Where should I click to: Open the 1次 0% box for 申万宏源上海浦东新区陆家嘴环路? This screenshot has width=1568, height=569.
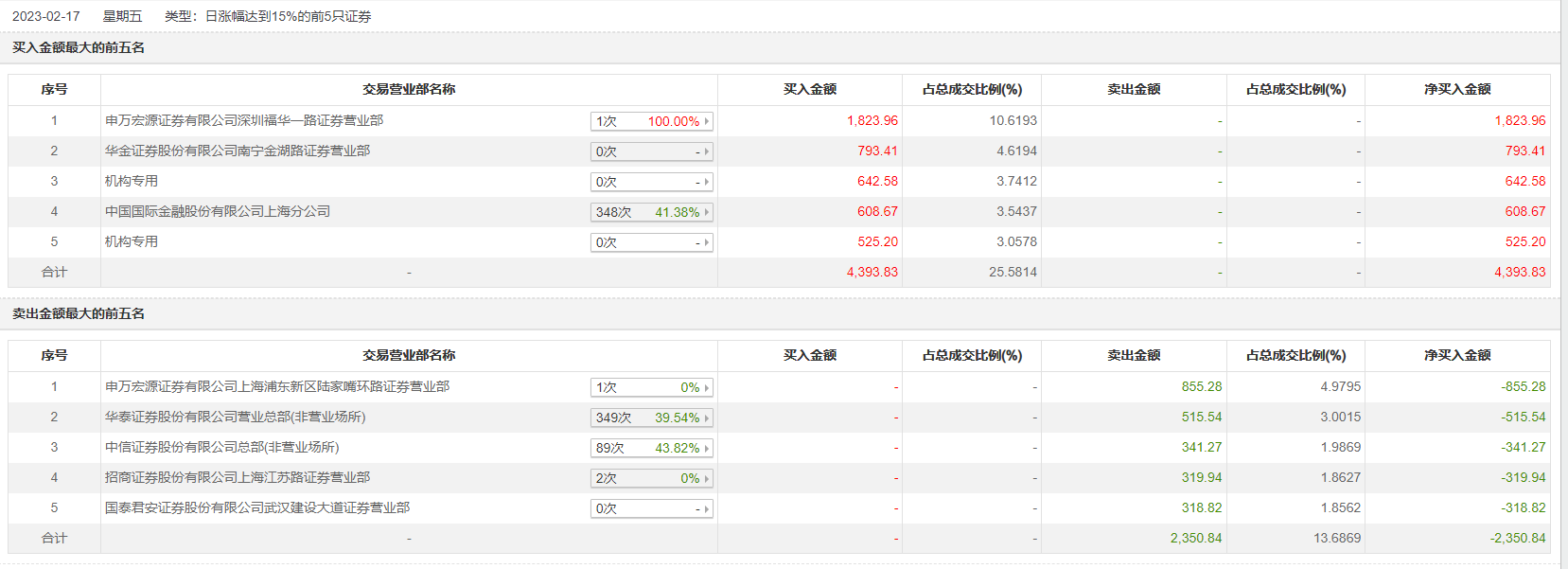(x=651, y=387)
